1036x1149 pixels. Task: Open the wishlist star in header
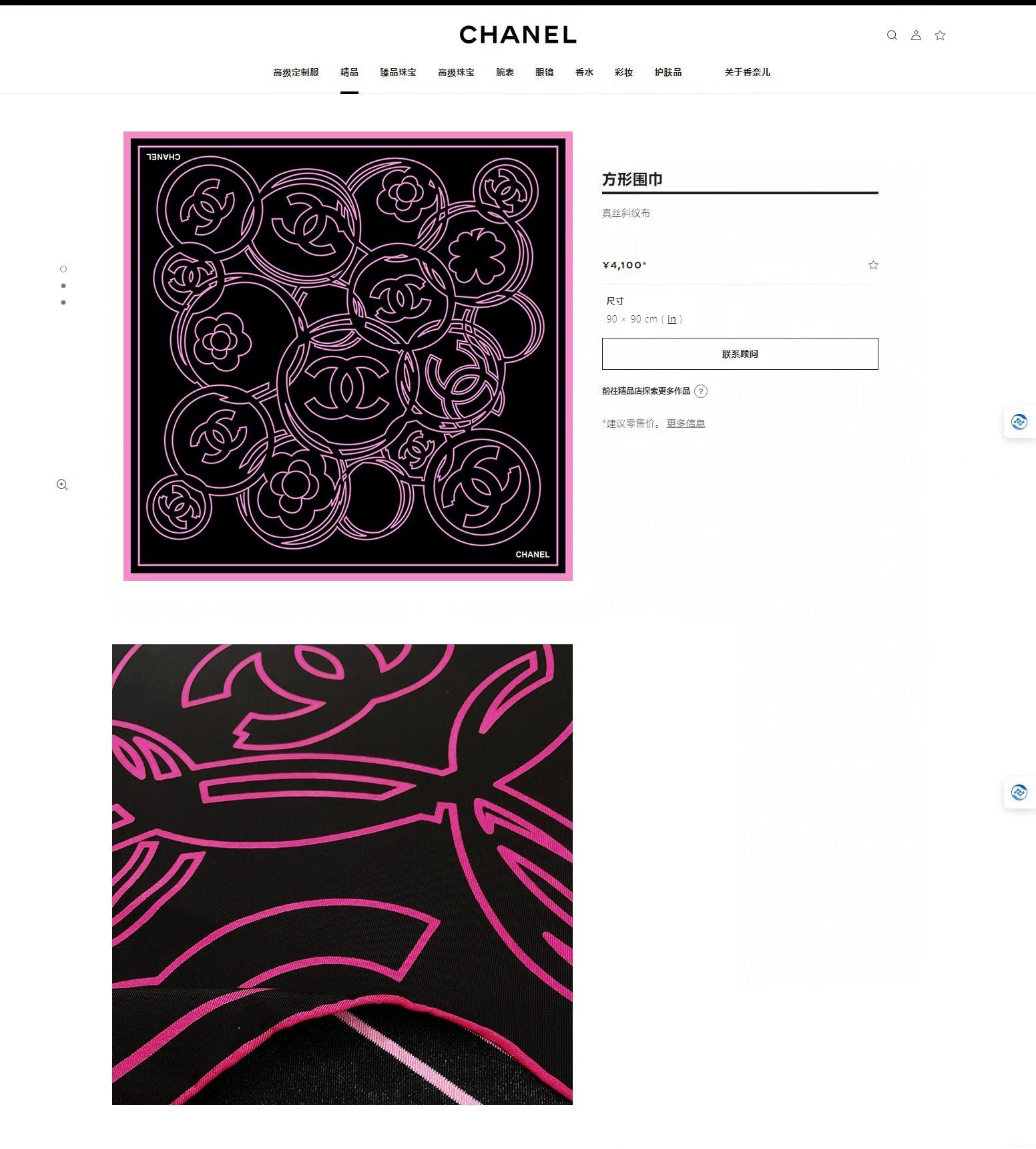point(940,35)
